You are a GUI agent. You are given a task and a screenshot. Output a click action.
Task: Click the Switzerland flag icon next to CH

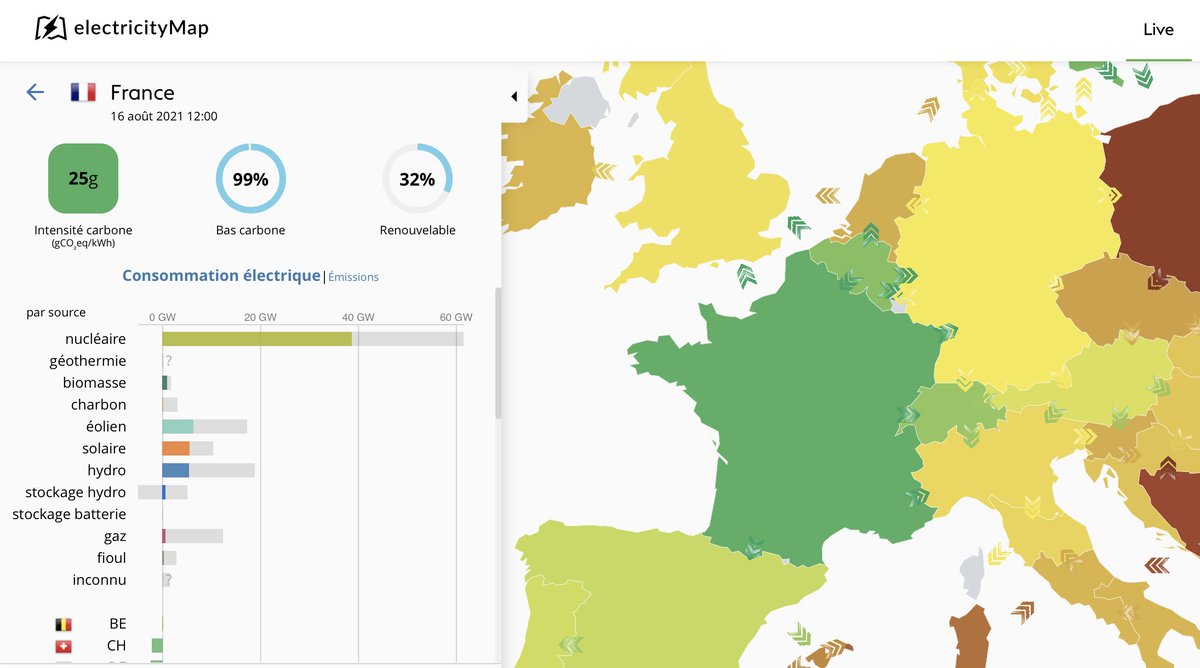click(64, 647)
